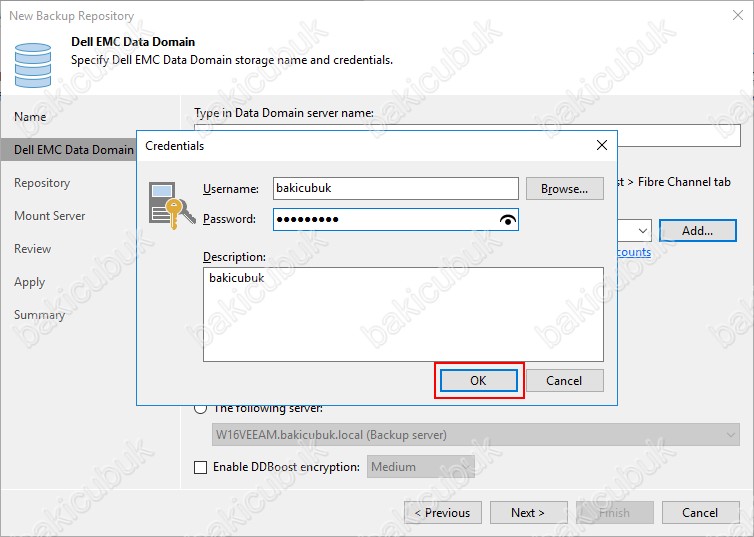Click OK in Credentials dialog
Screen dimensions: 754x537
(478, 381)
